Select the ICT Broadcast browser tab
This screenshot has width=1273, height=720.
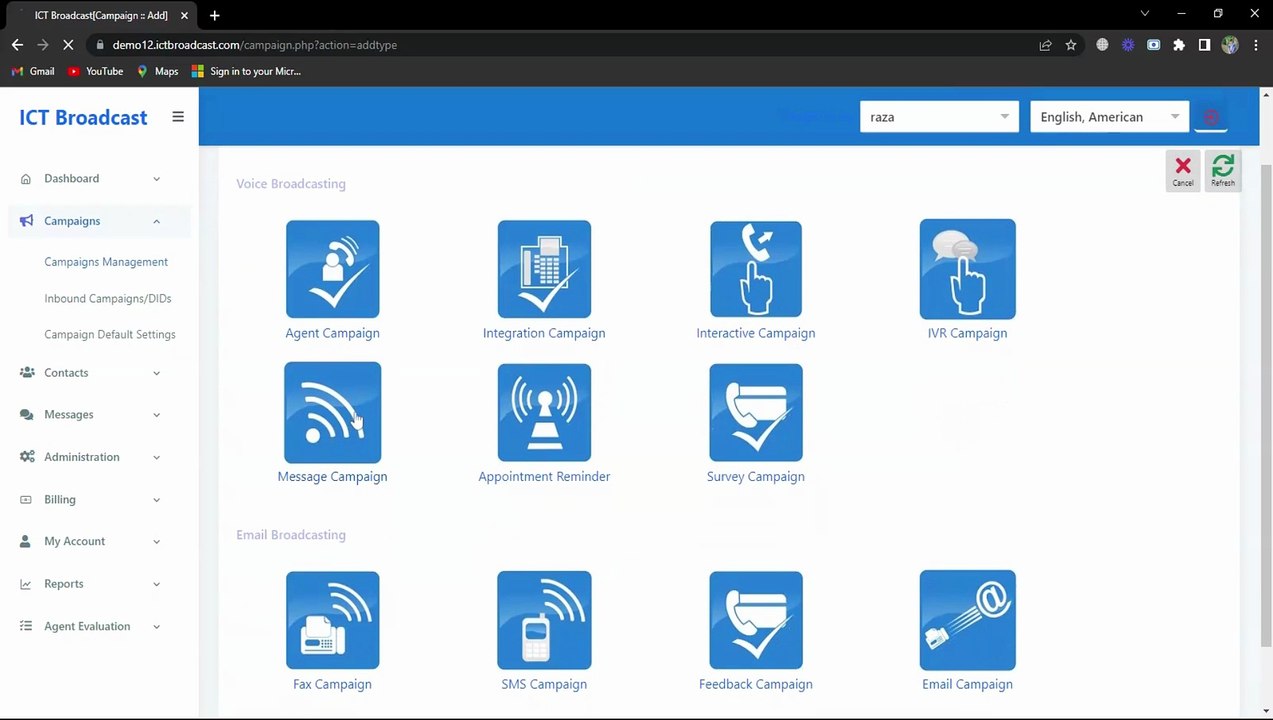point(100,15)
